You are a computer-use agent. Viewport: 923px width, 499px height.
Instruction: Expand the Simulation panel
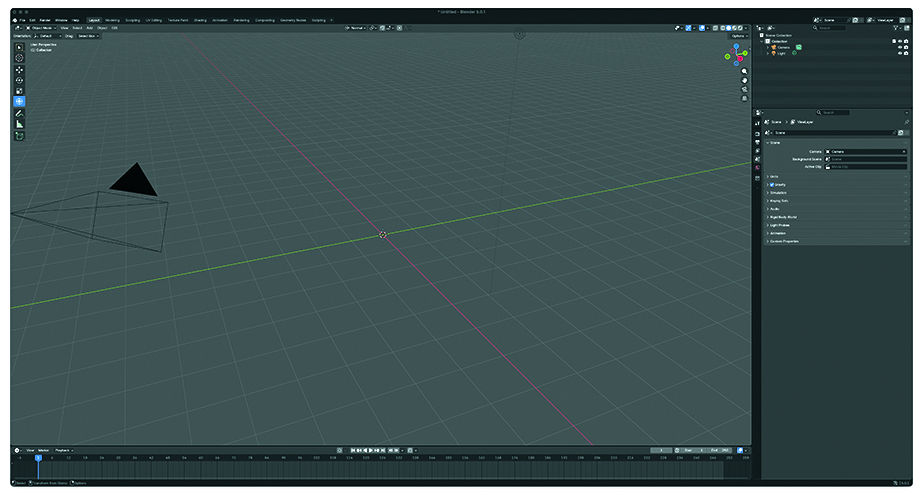[836, 192]
